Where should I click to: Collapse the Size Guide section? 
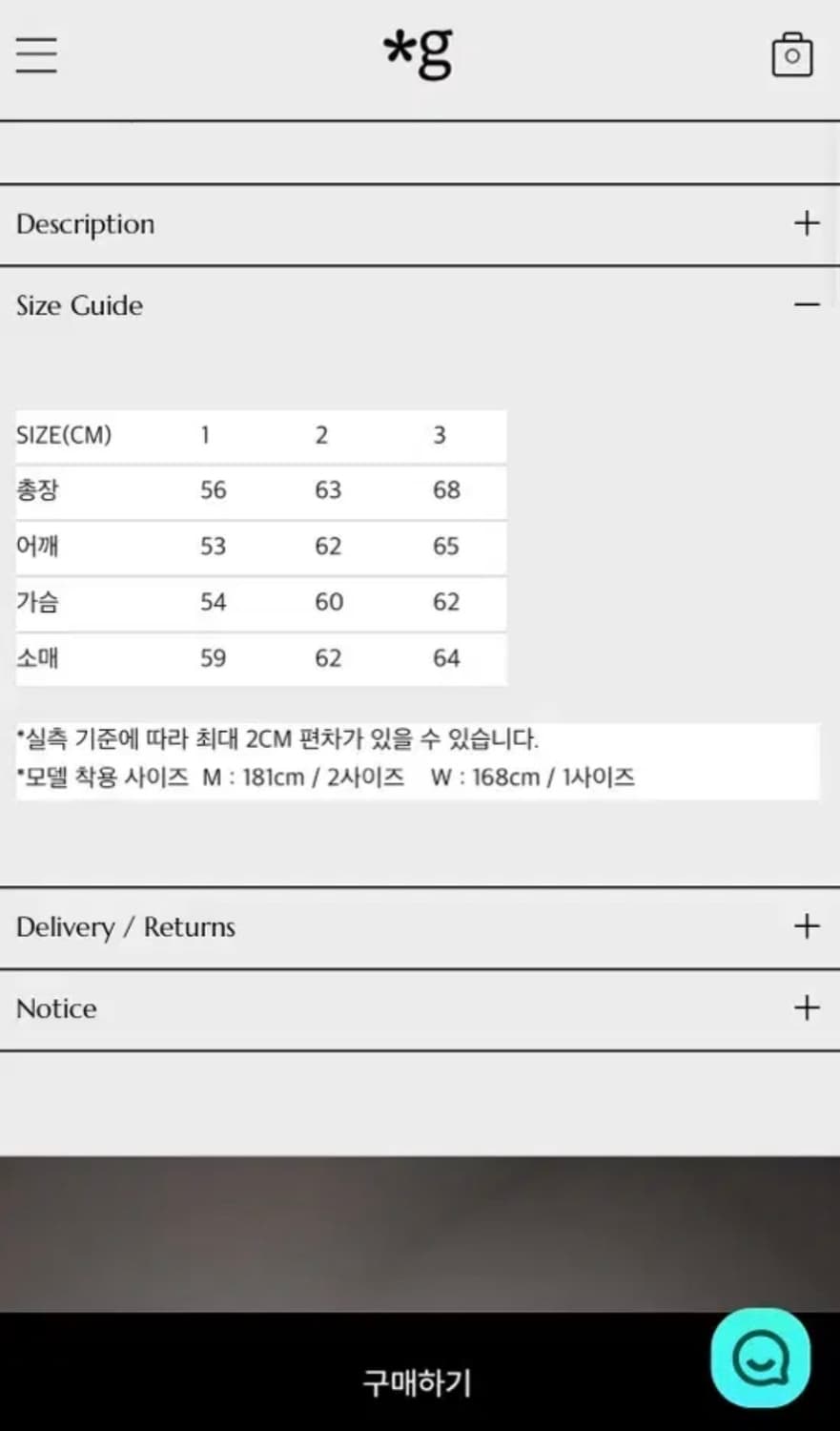(x=806, y=304)
